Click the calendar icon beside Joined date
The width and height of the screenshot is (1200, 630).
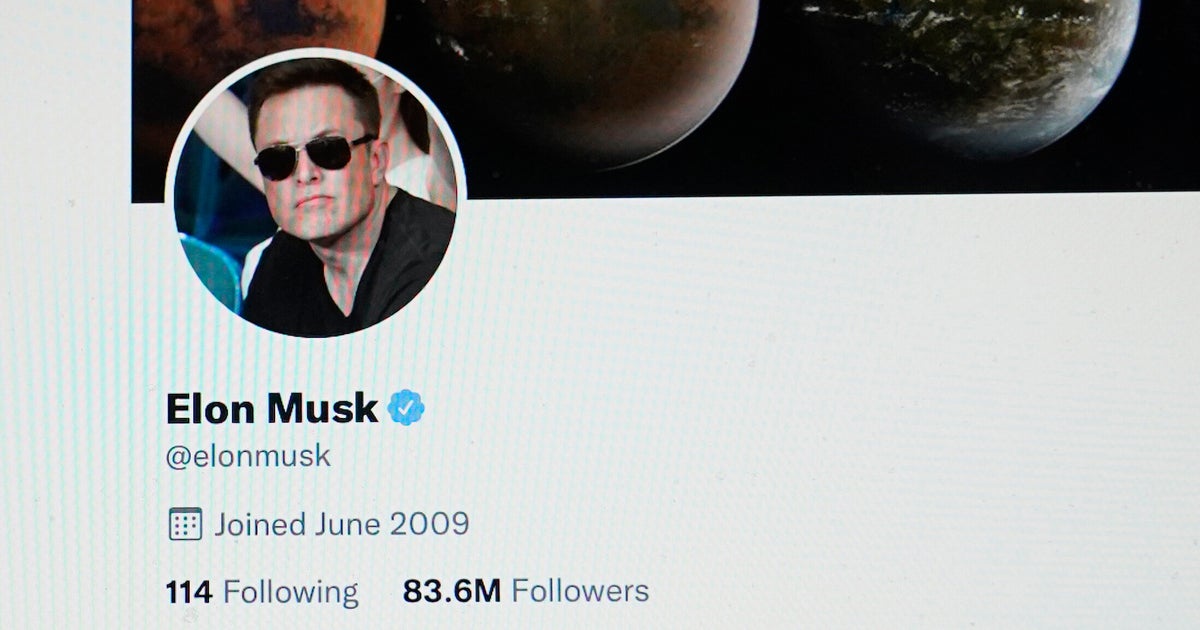[185, 523]
